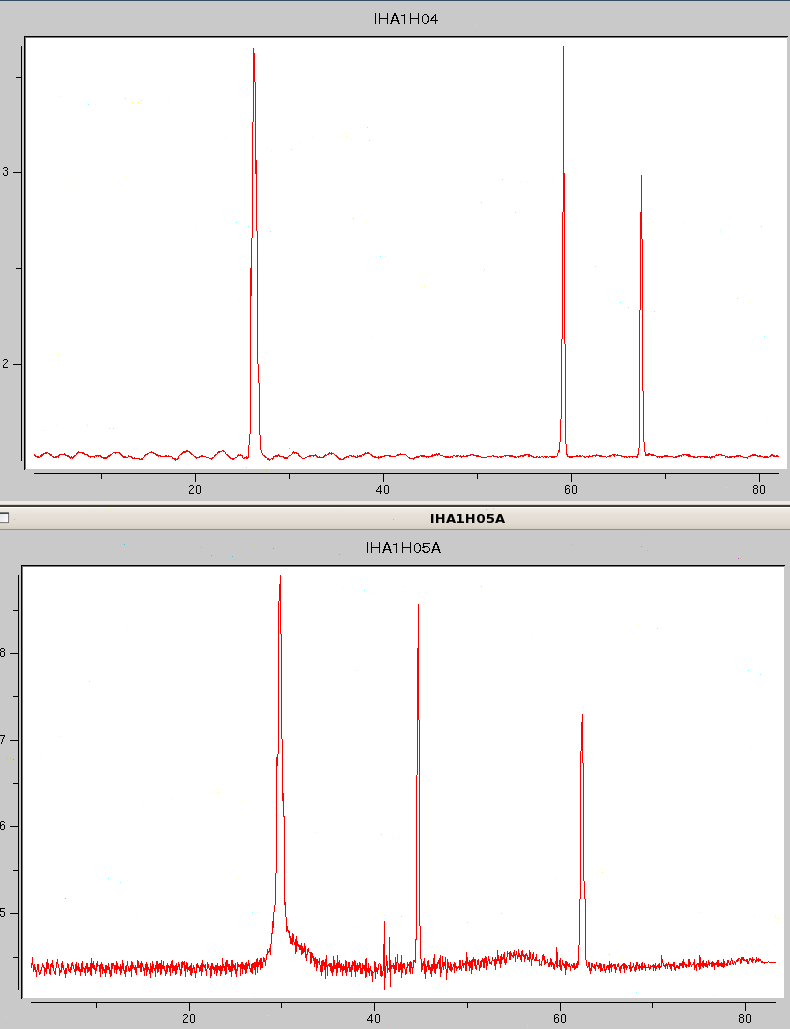The image size is (790, 1029).
Task: Click x-axis label 40 in the IHA1H05A plot
Action: pyautogui.click(x=374, y=1018)
